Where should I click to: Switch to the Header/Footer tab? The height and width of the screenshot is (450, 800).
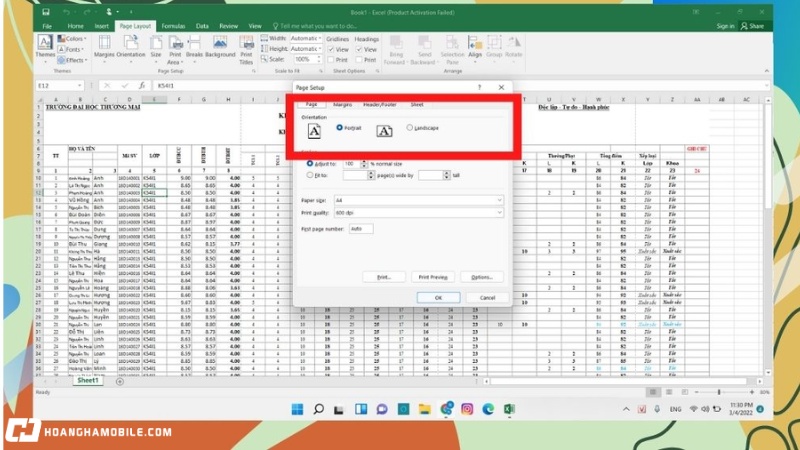[x=380, y=105]
